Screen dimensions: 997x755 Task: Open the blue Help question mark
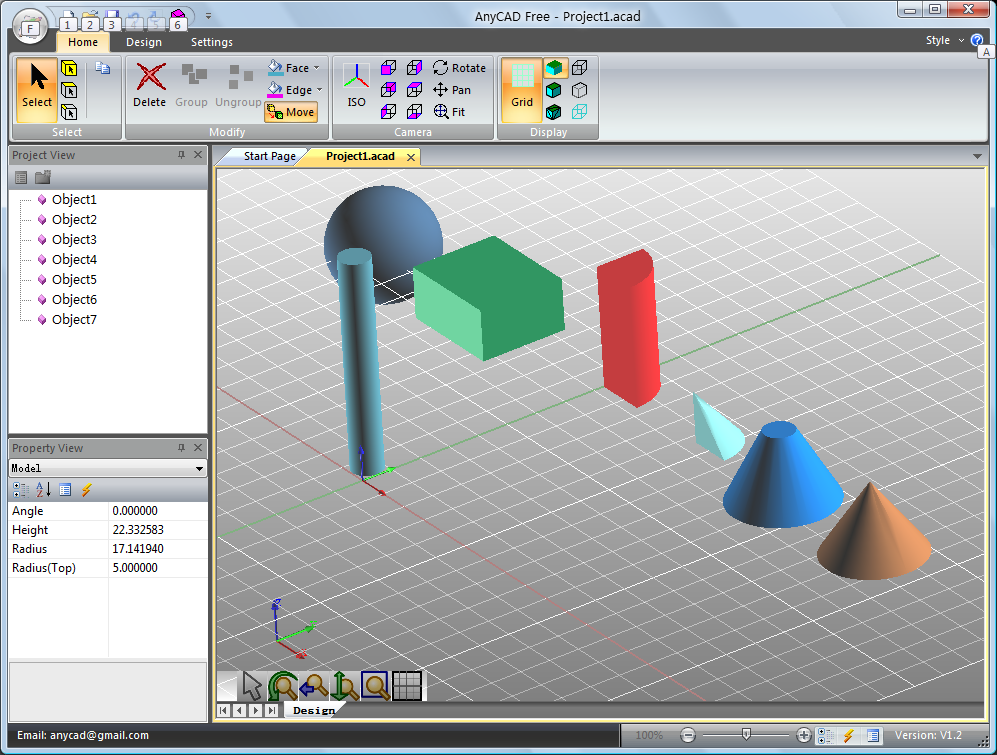(x=977, y=40)
